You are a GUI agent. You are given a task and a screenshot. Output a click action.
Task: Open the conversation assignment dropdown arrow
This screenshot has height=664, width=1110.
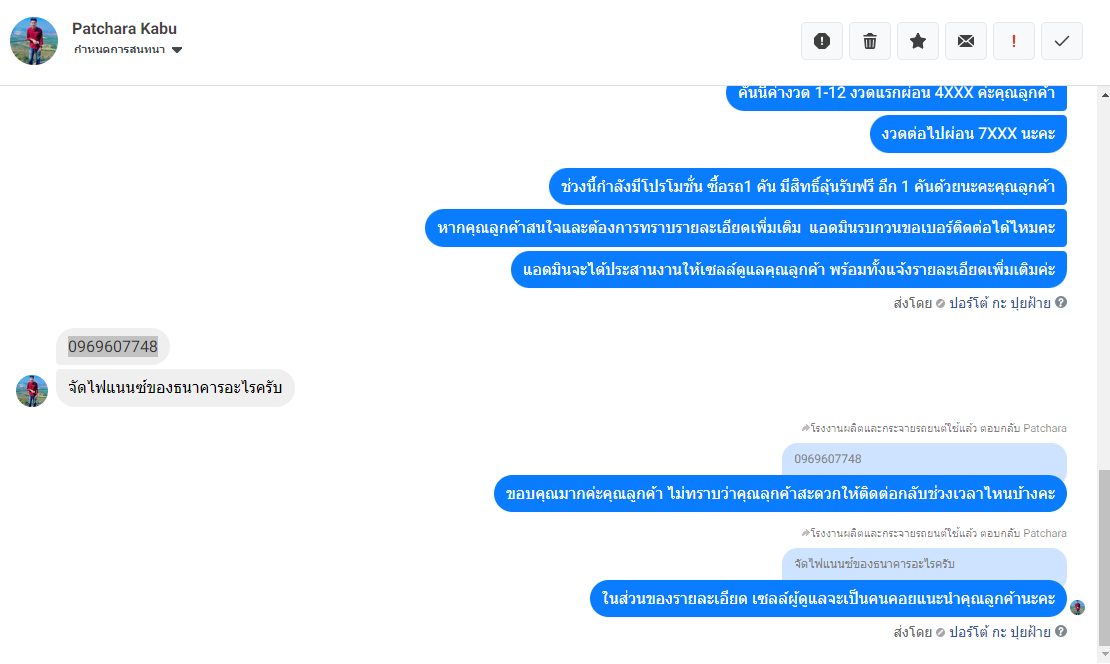tap(177, 50)
